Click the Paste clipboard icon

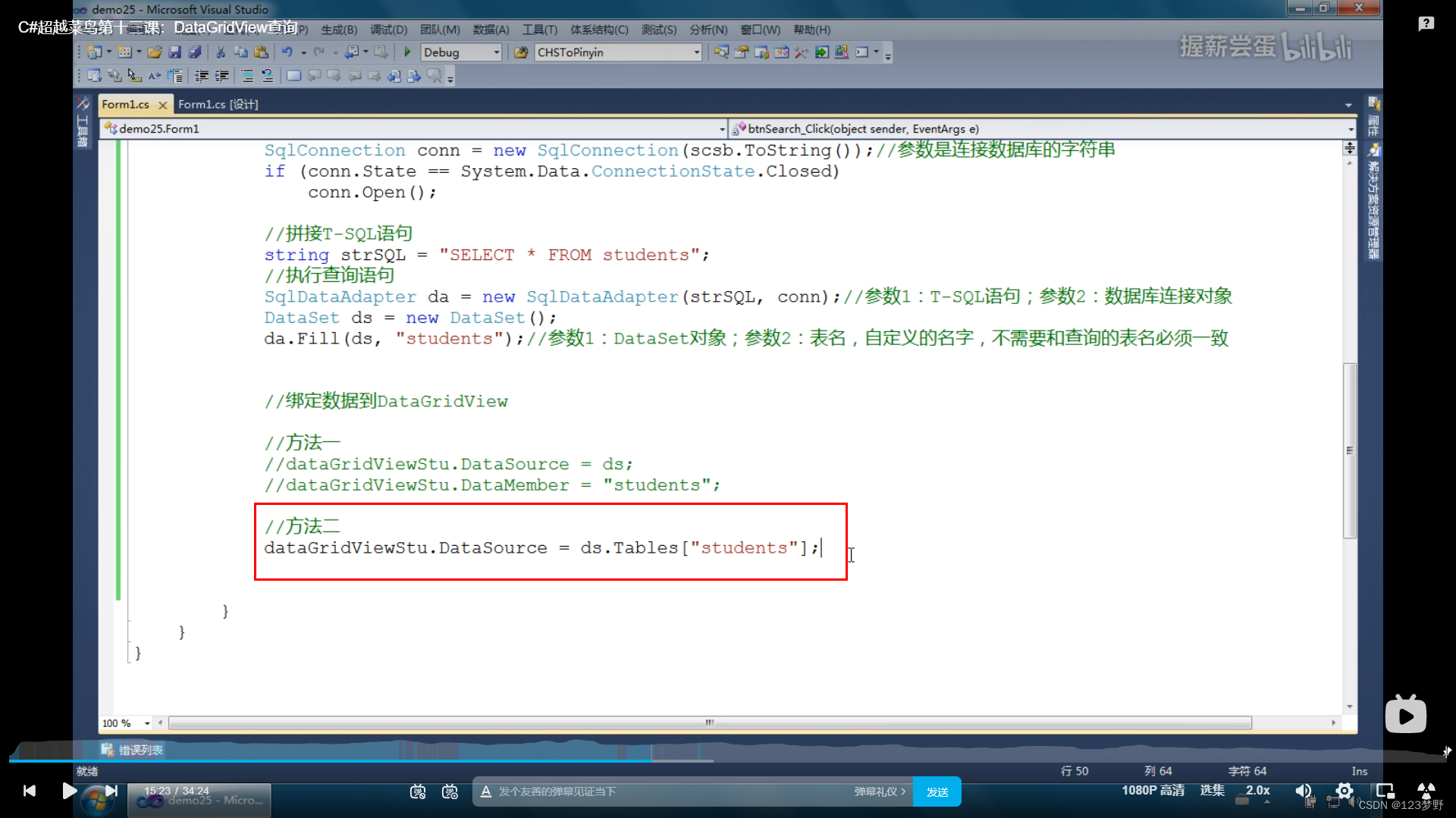261,52
